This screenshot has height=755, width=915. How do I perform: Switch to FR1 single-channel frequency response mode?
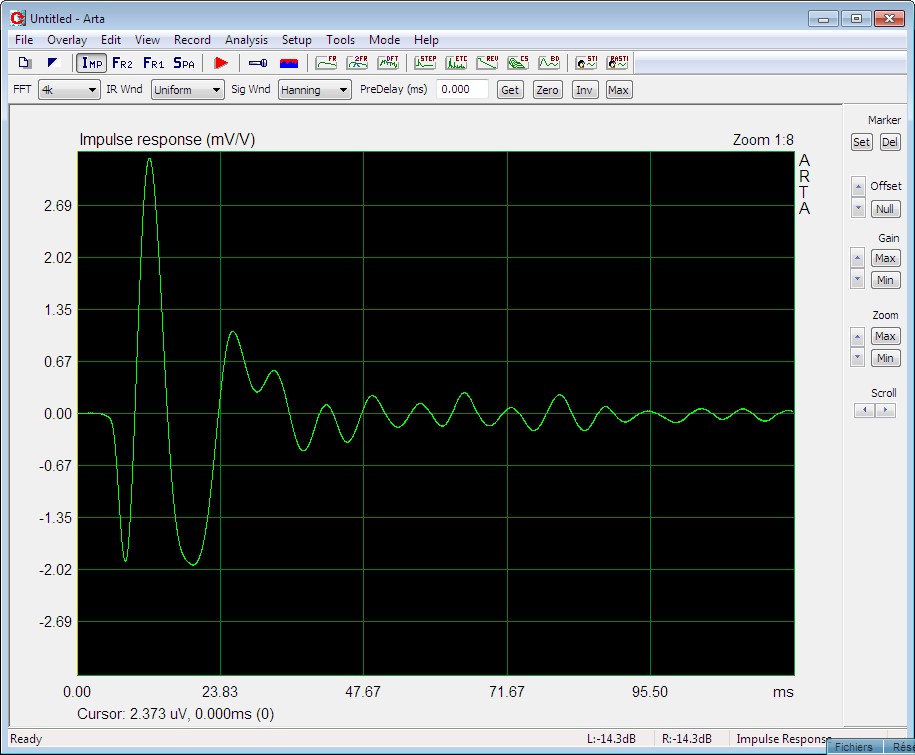click(x=153, y=63)
